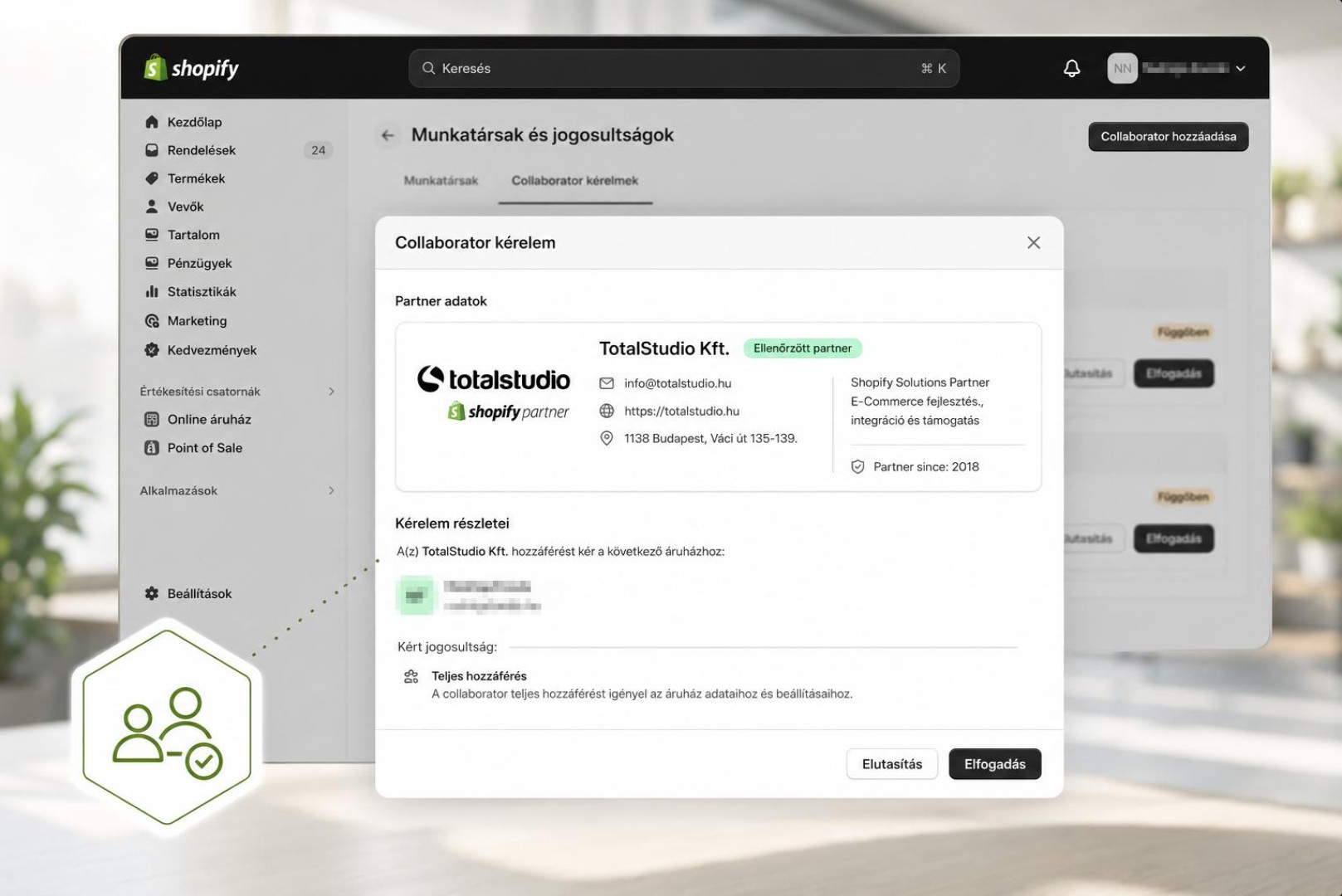Select the Collaborator kérelmek tab
The width and height of the screenshot is (1342, 896).
click(575, 180)
